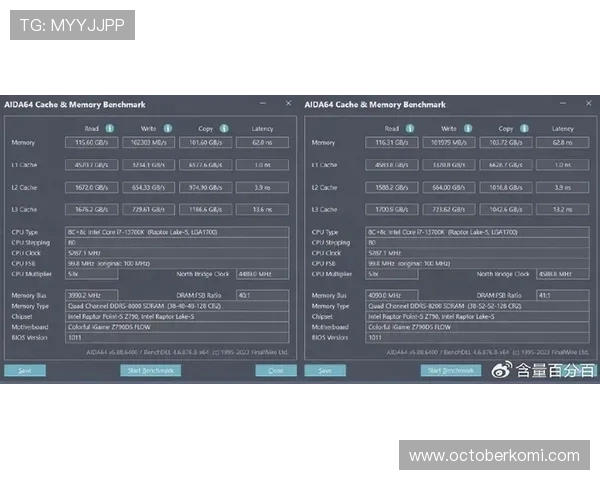Click North Bridge Clock value 4489.0 MHz
Screen dimensions: 600x480
(262, 274)
